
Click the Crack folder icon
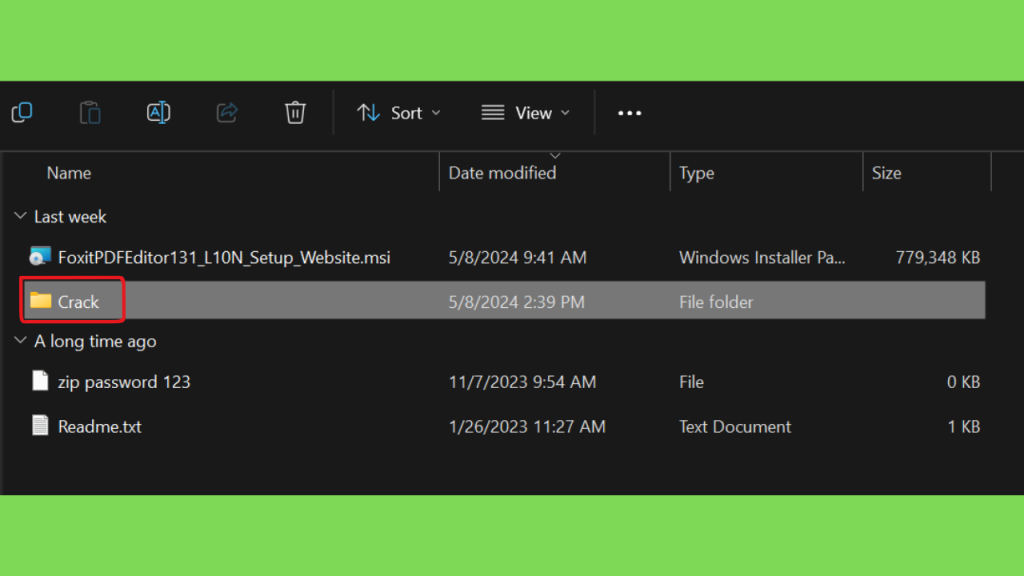pos(40,300)
